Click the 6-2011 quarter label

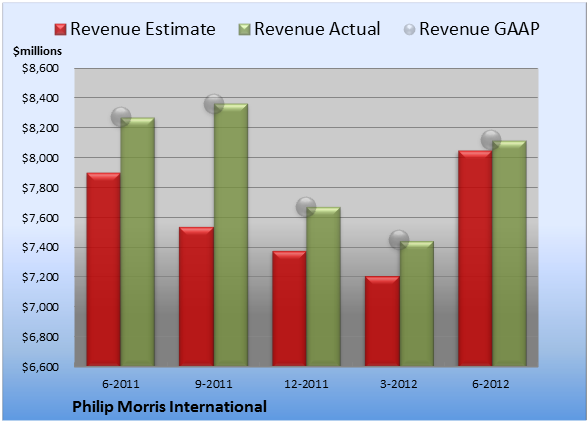click(120, 384)
